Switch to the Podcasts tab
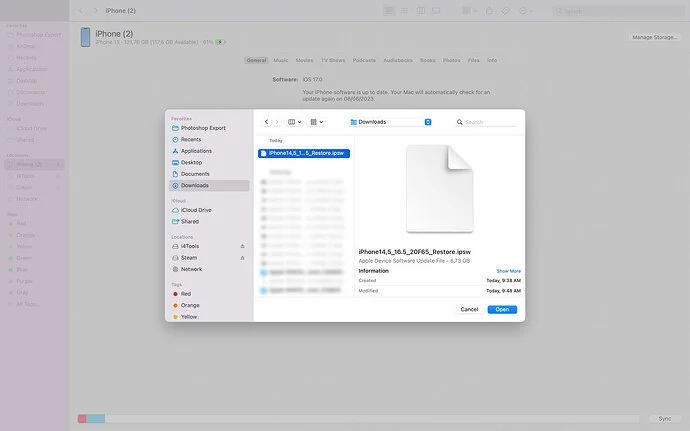 point(364,60)
